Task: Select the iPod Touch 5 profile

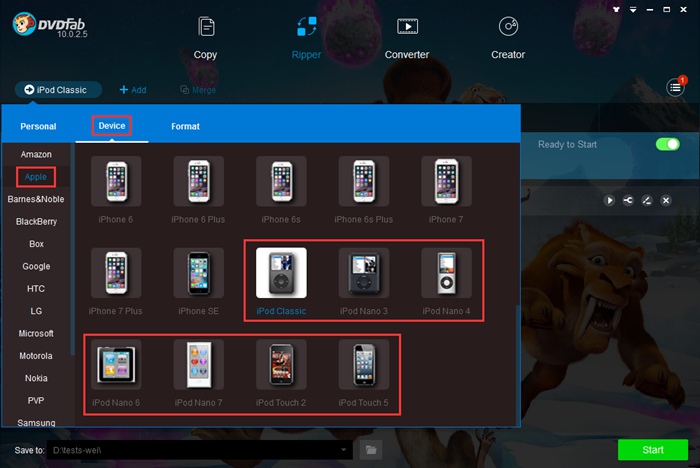Action: coord(363,374)
